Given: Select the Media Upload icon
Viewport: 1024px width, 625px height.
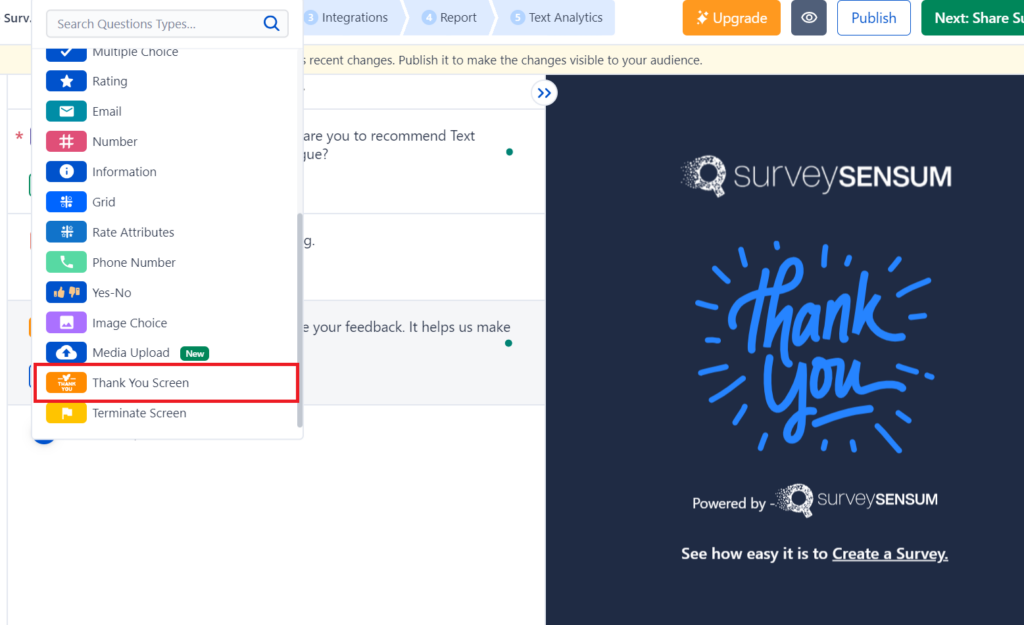Looking at the screenshot, I should coord(66,352).
